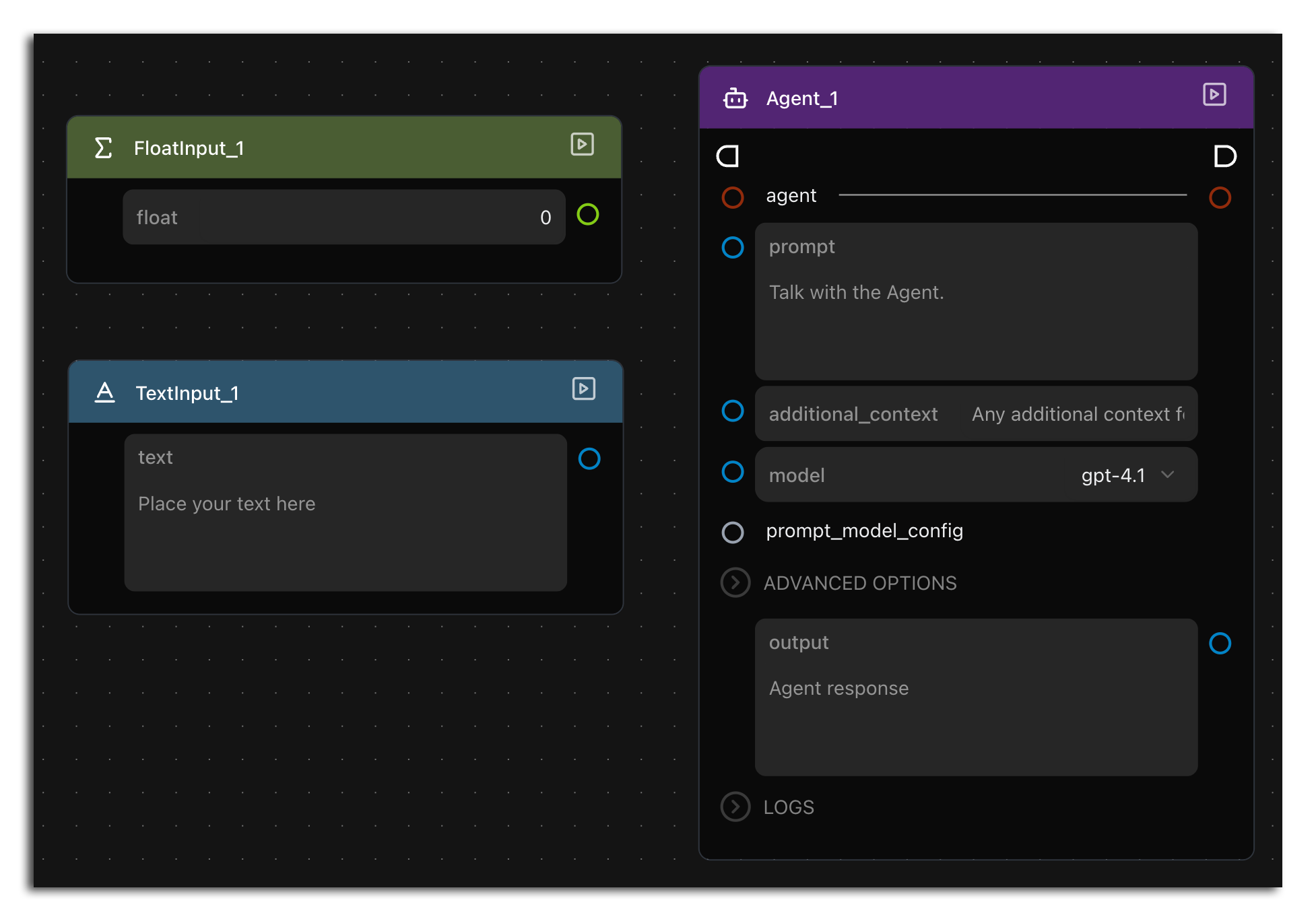
Task: Click the agent label in Agent_1
Action: (791, 196)
